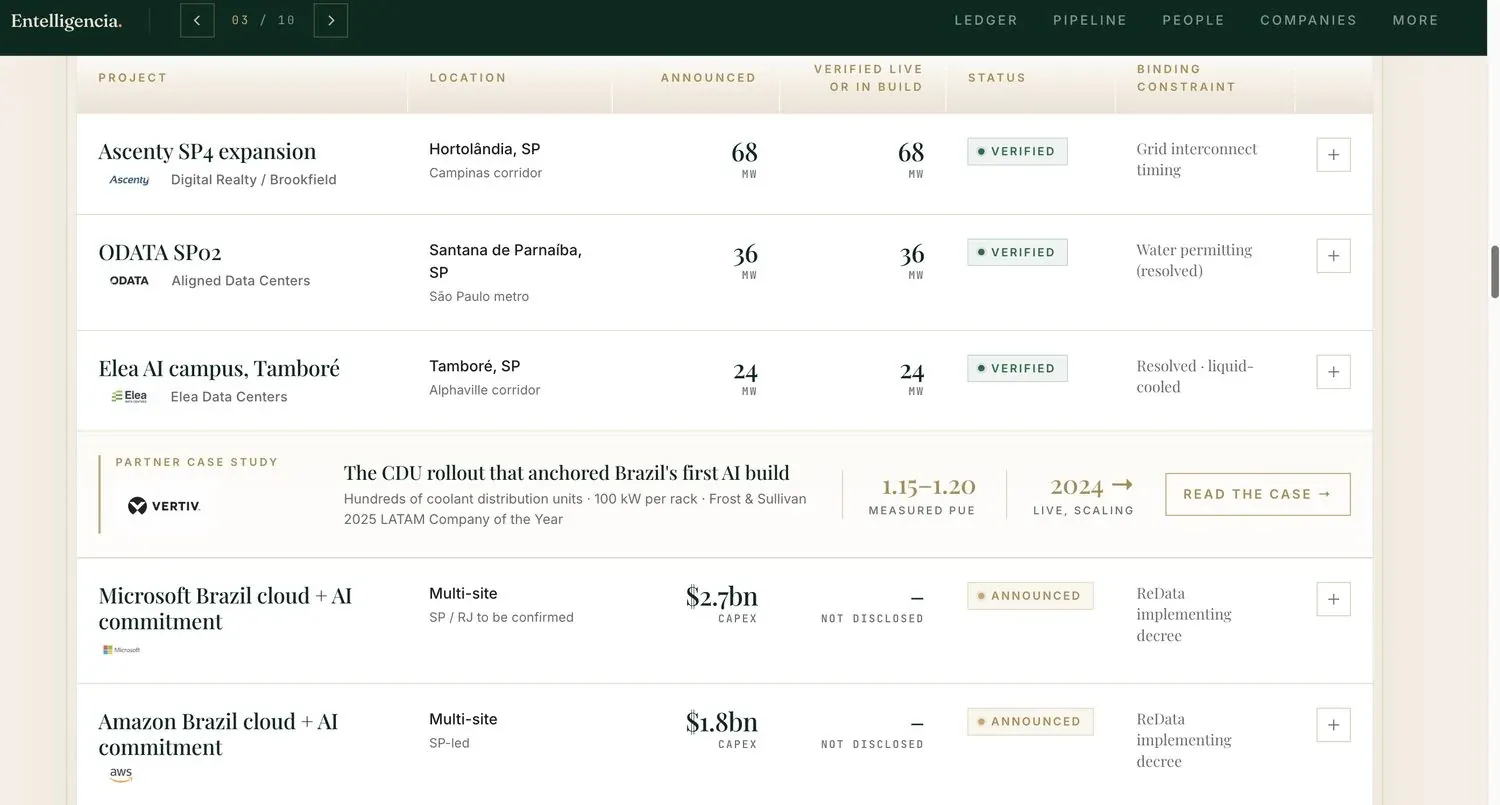Image resolution: width=1500 pixels, height=805 pixels.
Task: Select Hortolândia, SP location
Action: 485,149
